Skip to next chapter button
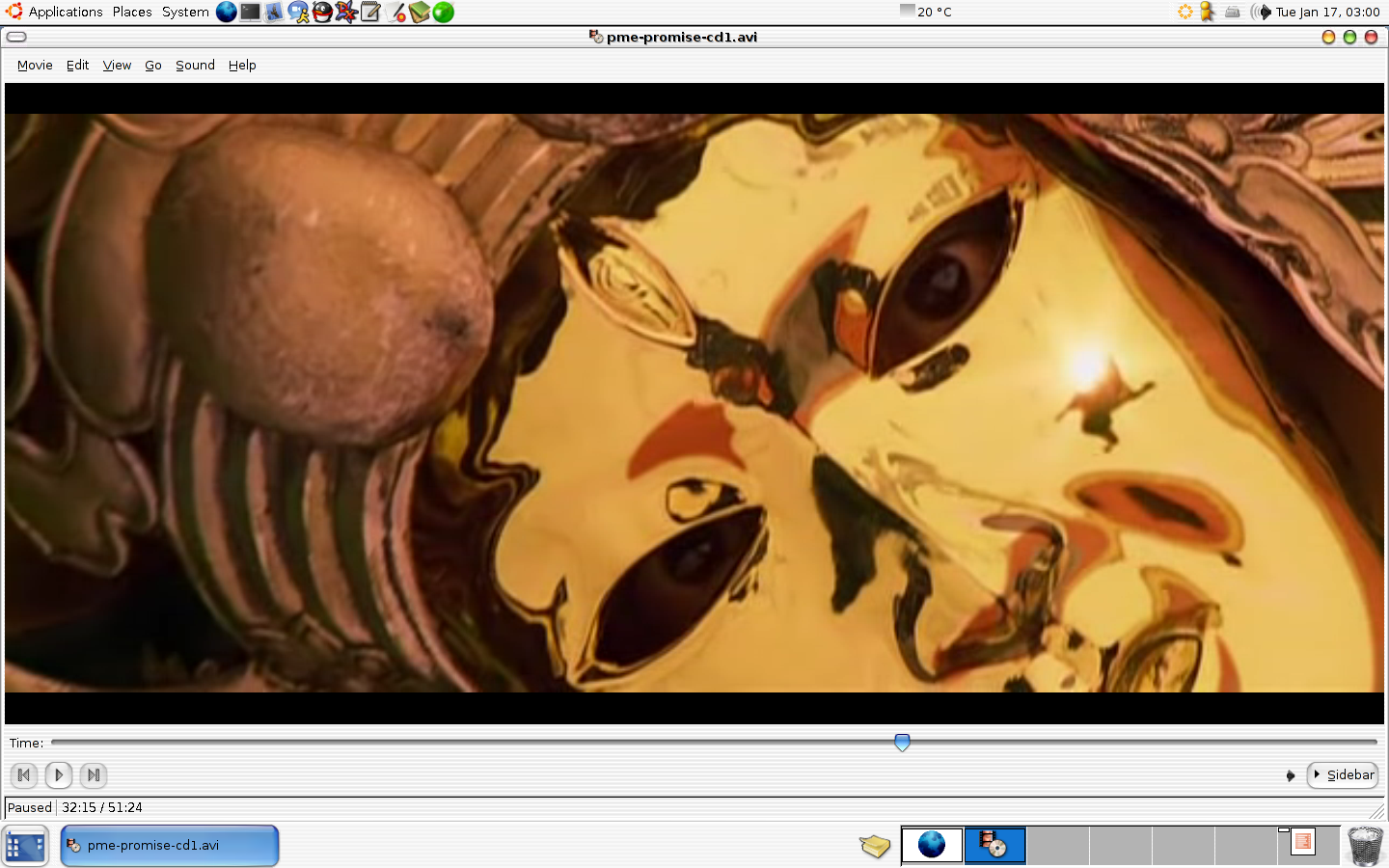Viewport: 1389px width, 868px height. [94, 774]
